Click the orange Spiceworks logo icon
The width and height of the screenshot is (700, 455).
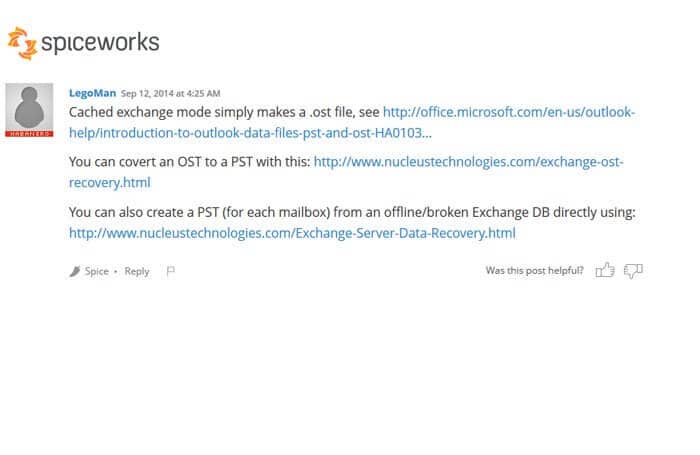pyautogui.click(x=22, y=43)
